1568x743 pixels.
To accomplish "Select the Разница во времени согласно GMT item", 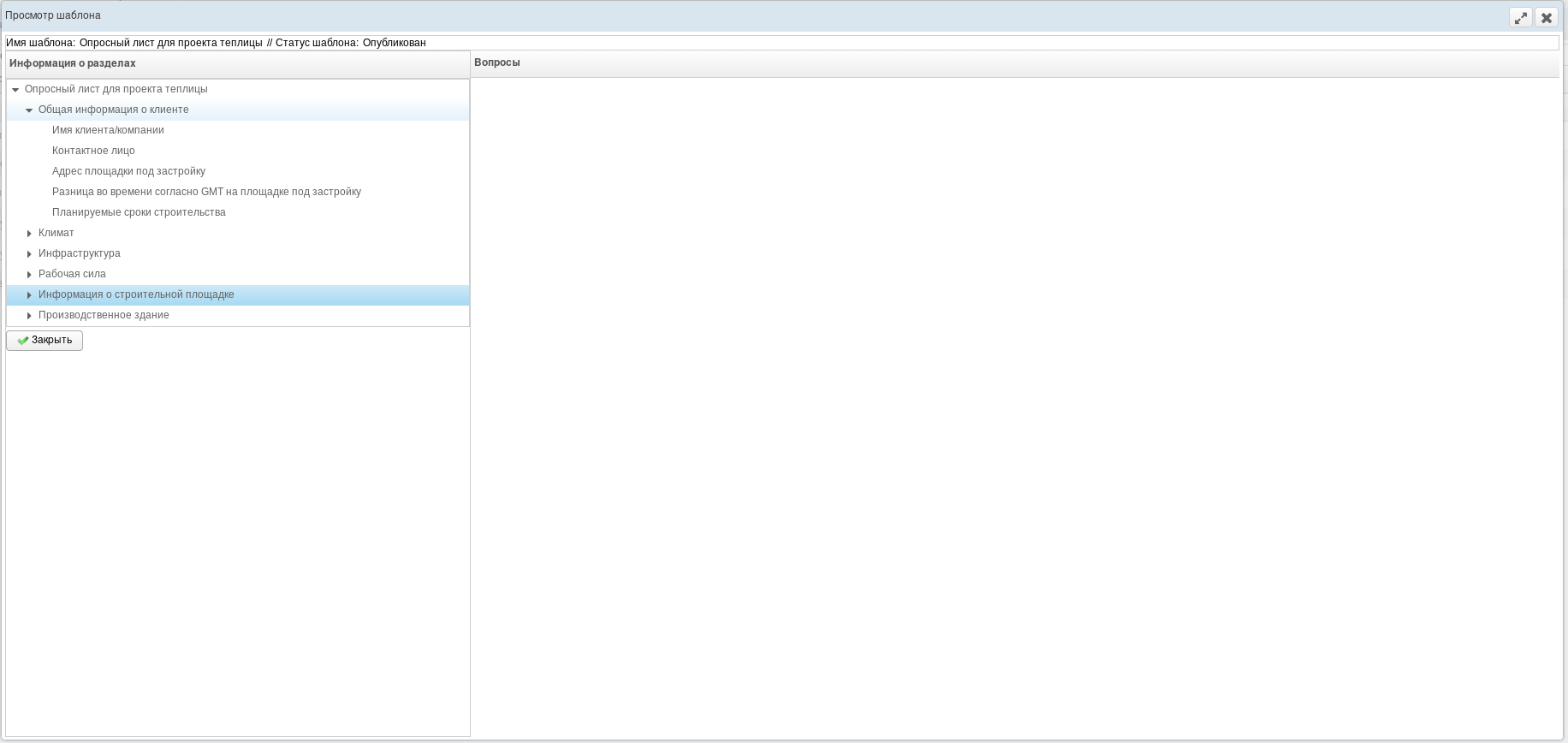I will pos(206,192).
